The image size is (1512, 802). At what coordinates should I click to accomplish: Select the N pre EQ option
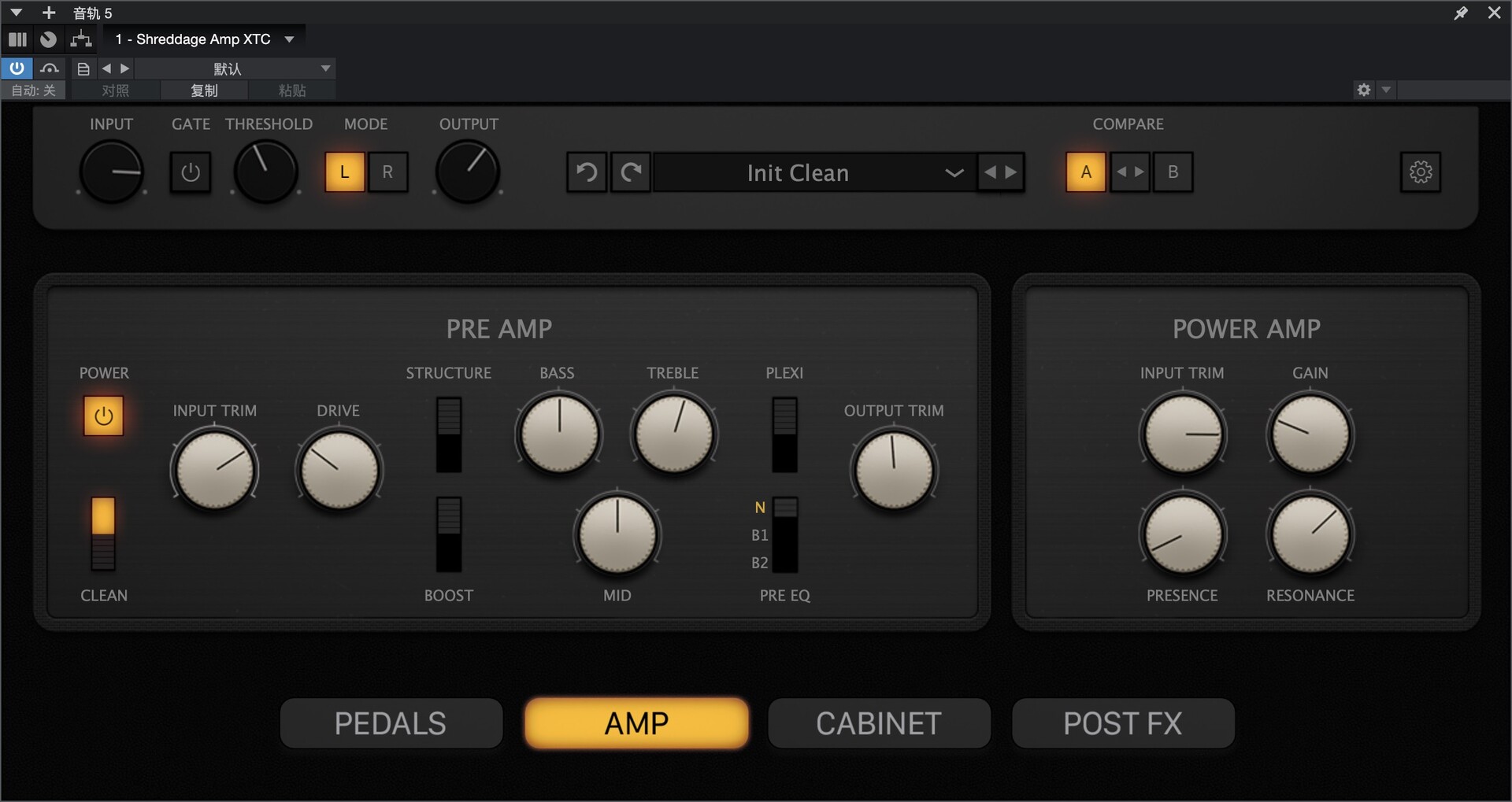click(760, 508)
